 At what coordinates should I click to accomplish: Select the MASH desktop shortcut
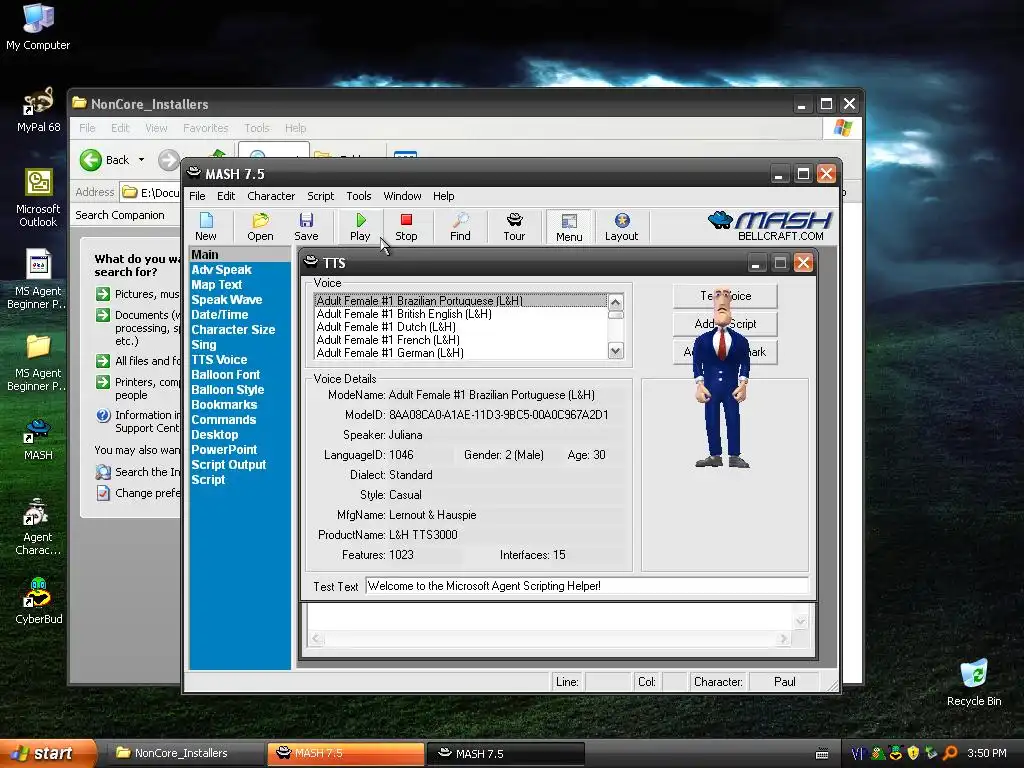38,440
